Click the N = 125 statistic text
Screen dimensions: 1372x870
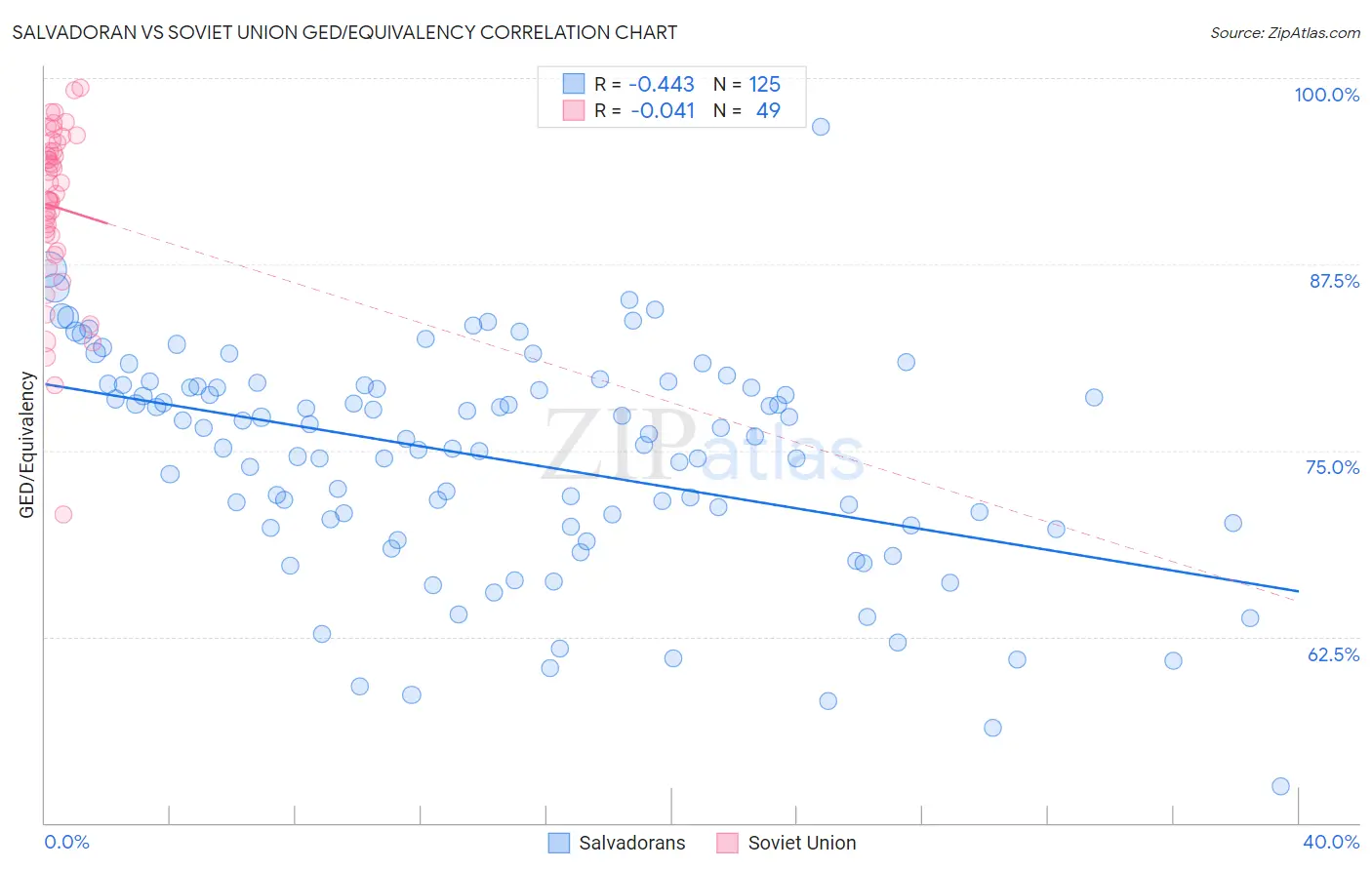pos(747,84)
